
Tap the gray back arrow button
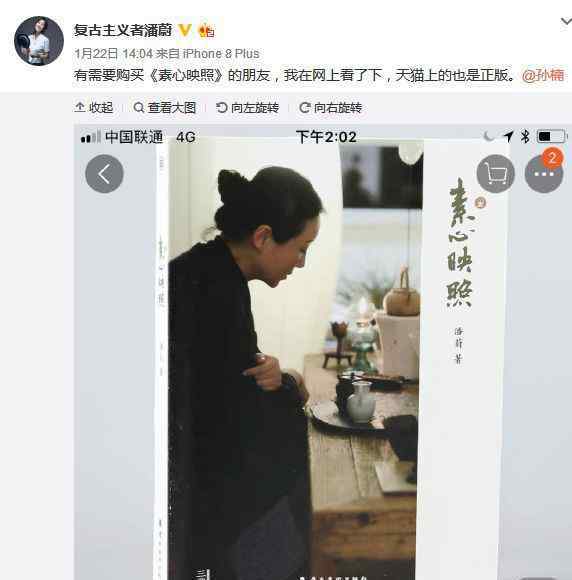tap(104, 174)
